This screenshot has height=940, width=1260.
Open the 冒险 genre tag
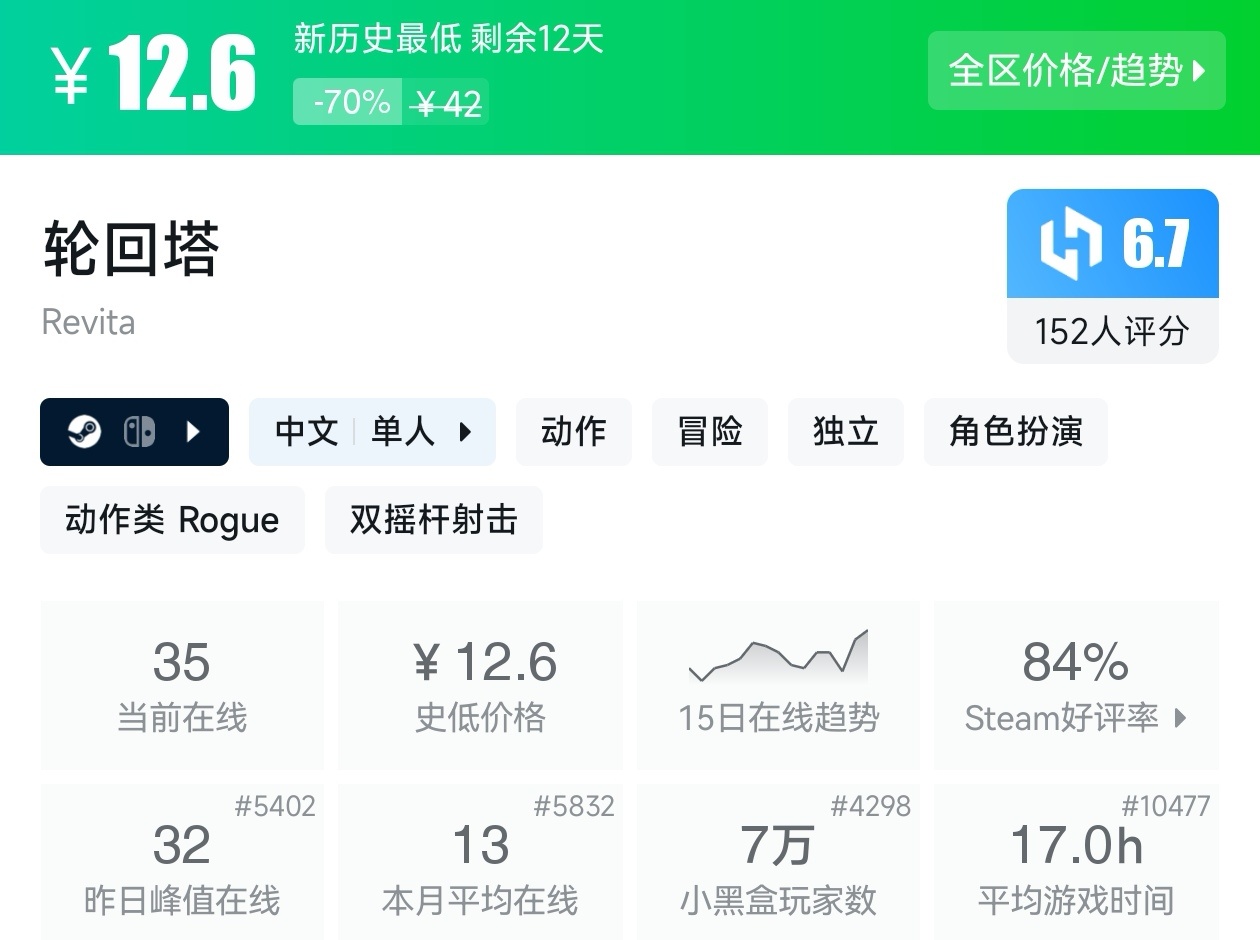710,432
